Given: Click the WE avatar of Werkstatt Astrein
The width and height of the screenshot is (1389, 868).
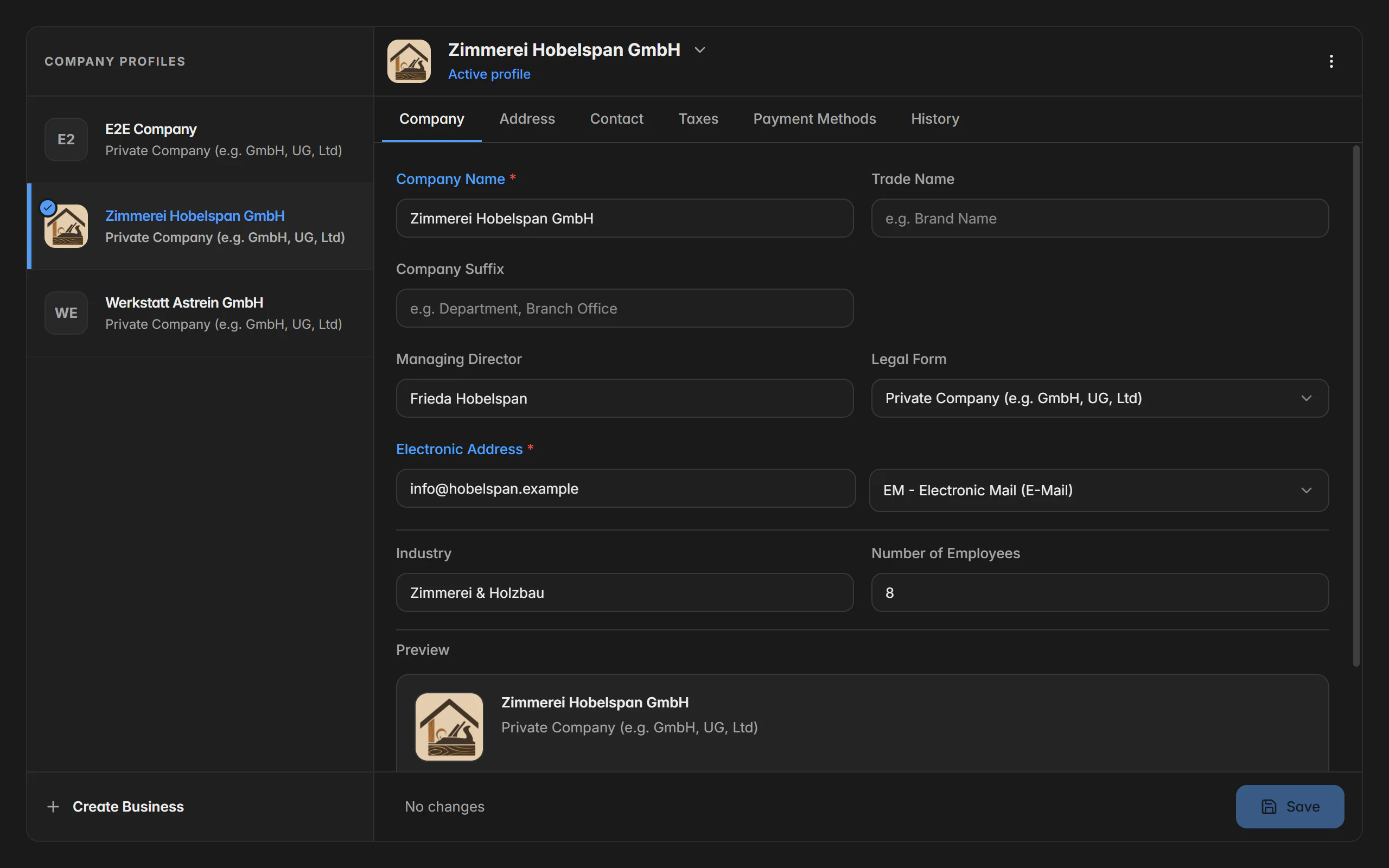Looking at the screenshot, I should tap(66, 313).
